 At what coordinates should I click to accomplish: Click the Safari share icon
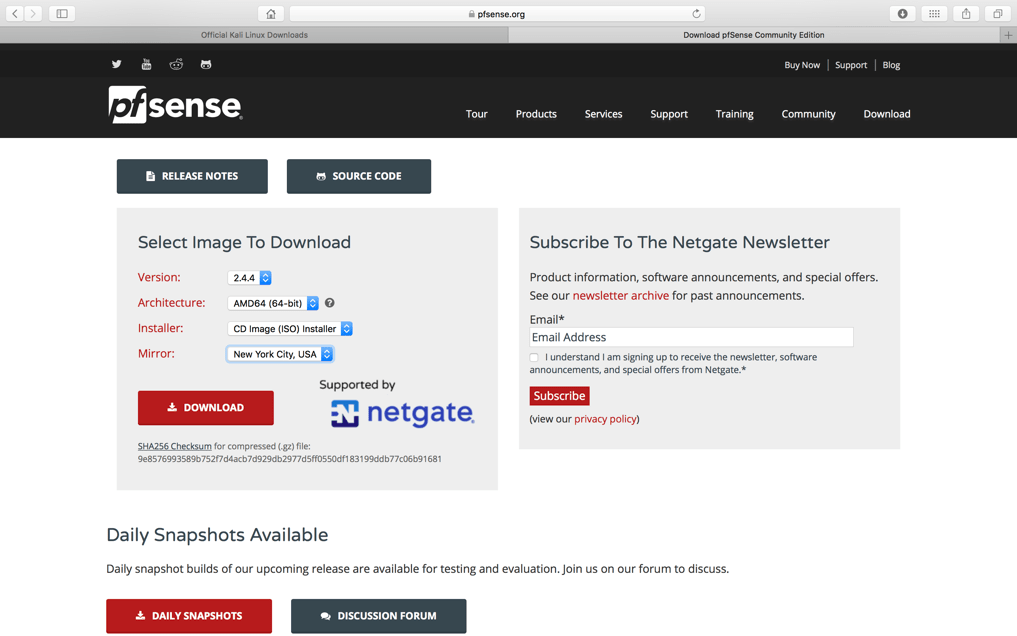(x=966, y=14)
